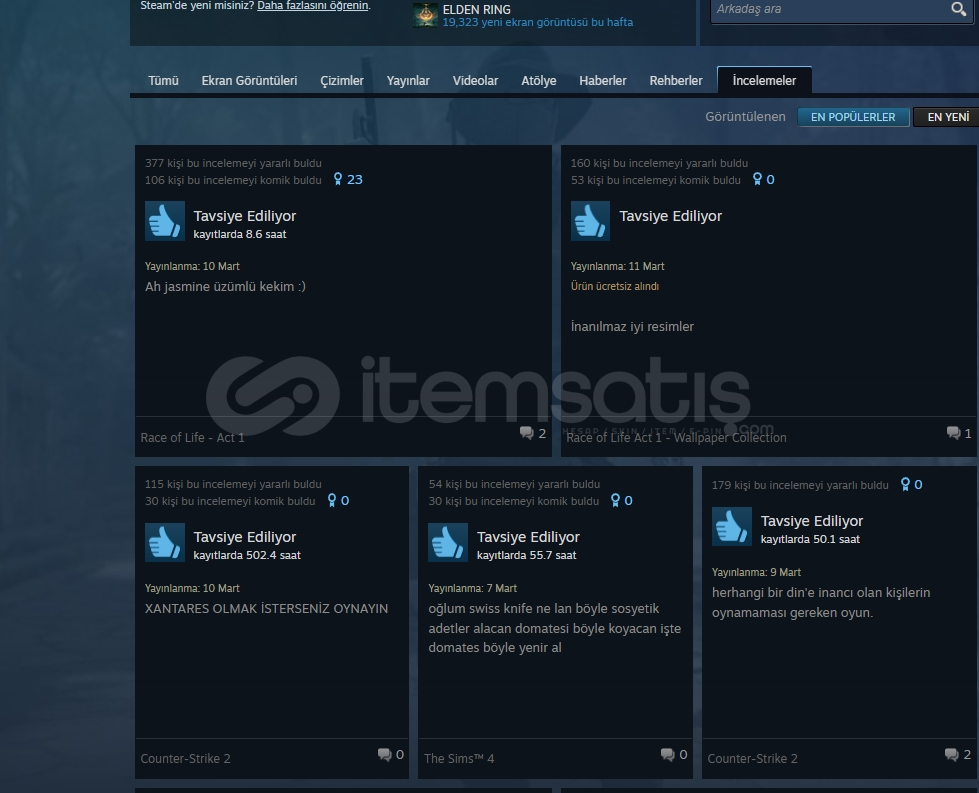The width and height of the screenshot is (979, 793).
Task: Click '53 kişi bu incelemeyi komik buldu' text
Action: pos(656,180)
